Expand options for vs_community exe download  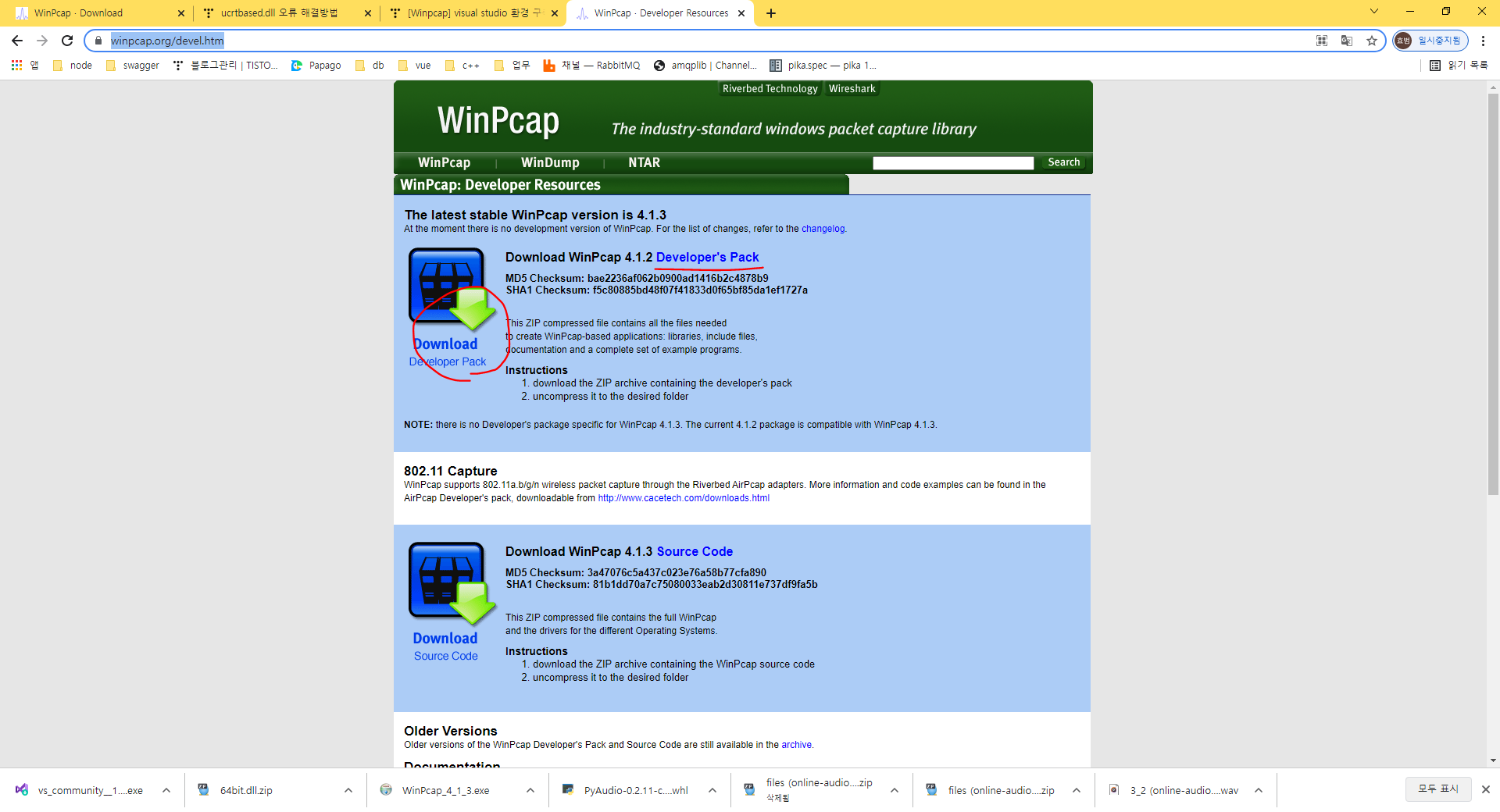coord(166,790)
